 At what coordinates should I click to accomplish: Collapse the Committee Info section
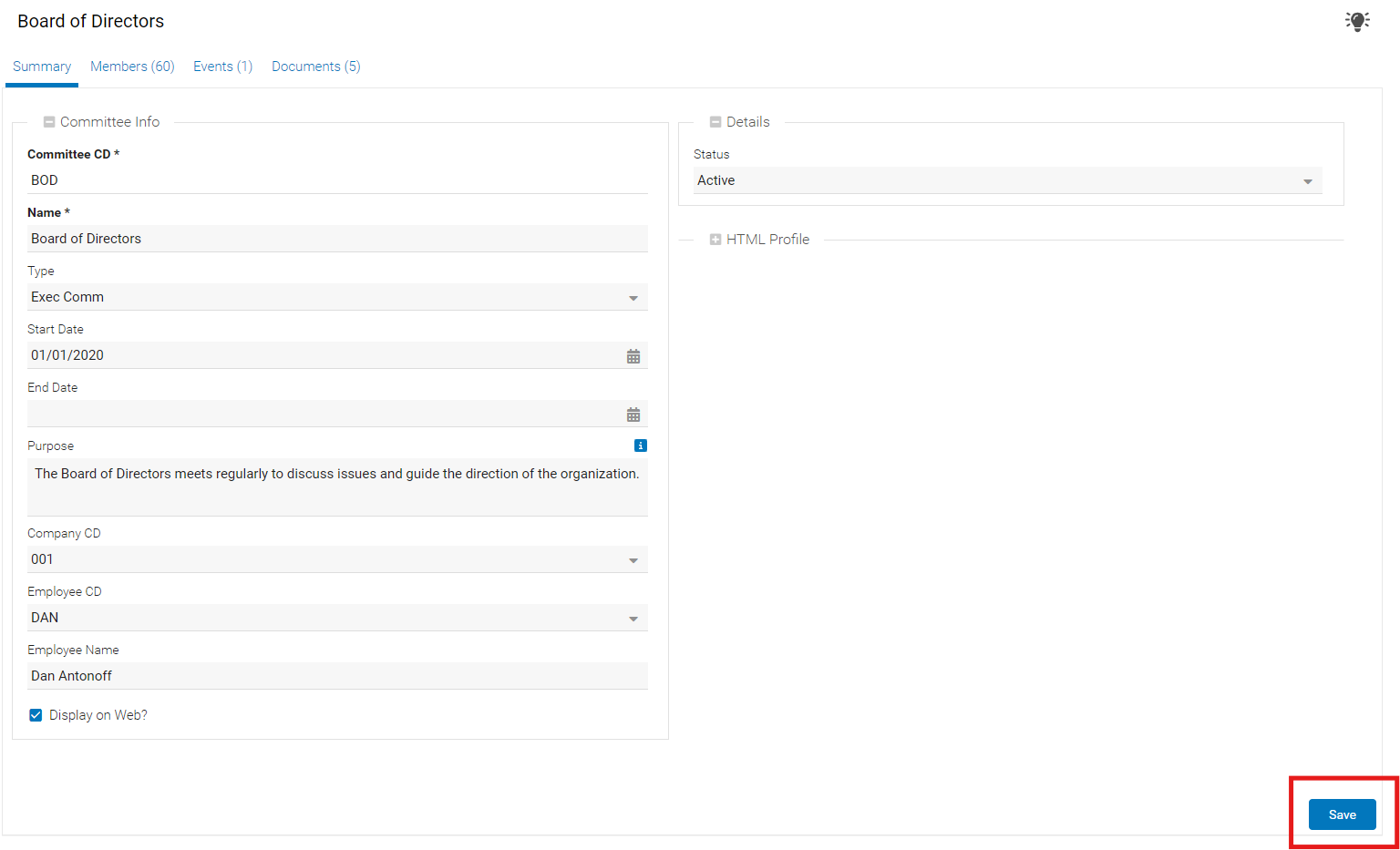tap(49, 122)
